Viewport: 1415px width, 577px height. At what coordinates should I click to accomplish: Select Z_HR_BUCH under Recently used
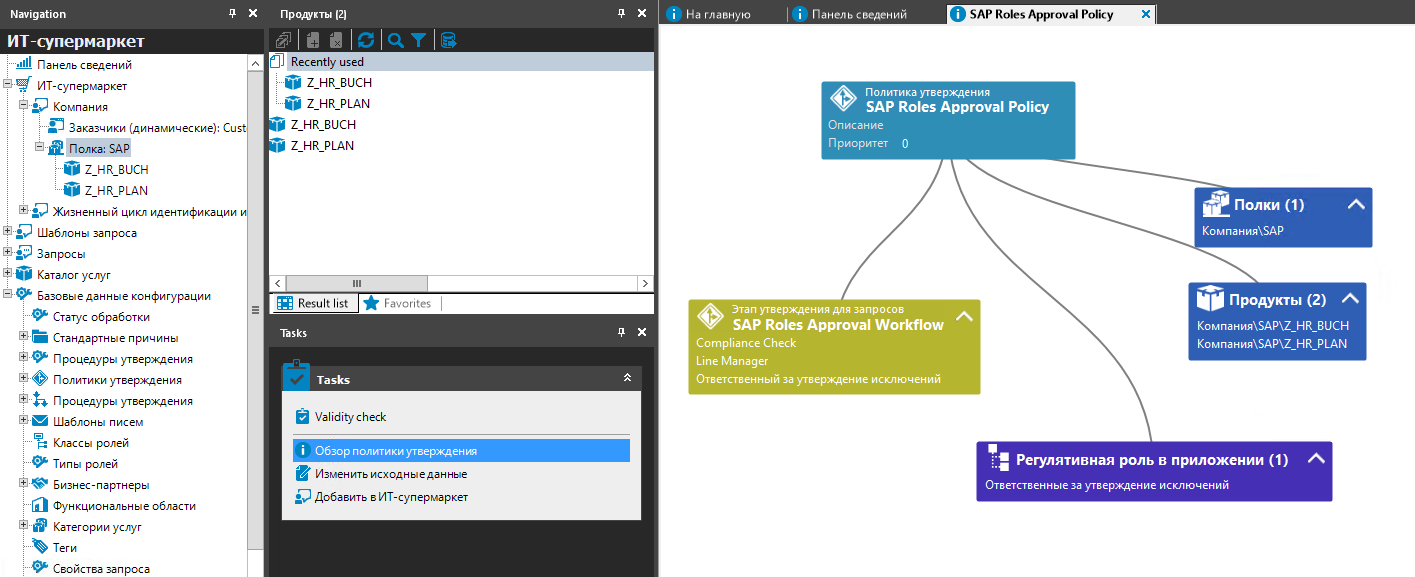(x=339, y=82)
